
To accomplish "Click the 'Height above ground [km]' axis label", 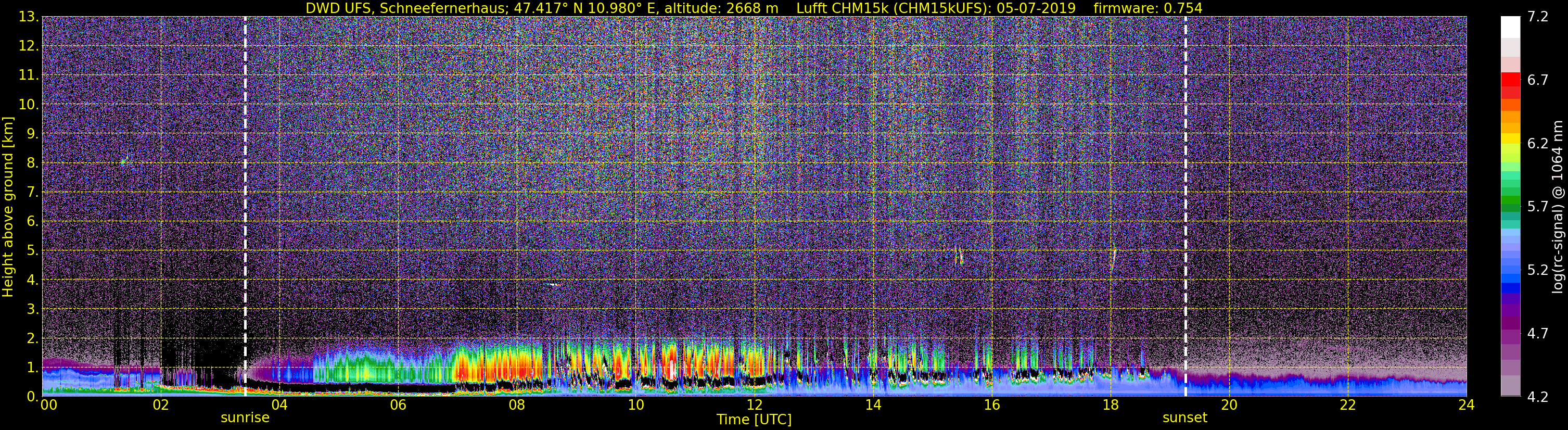I will point(8,207).
